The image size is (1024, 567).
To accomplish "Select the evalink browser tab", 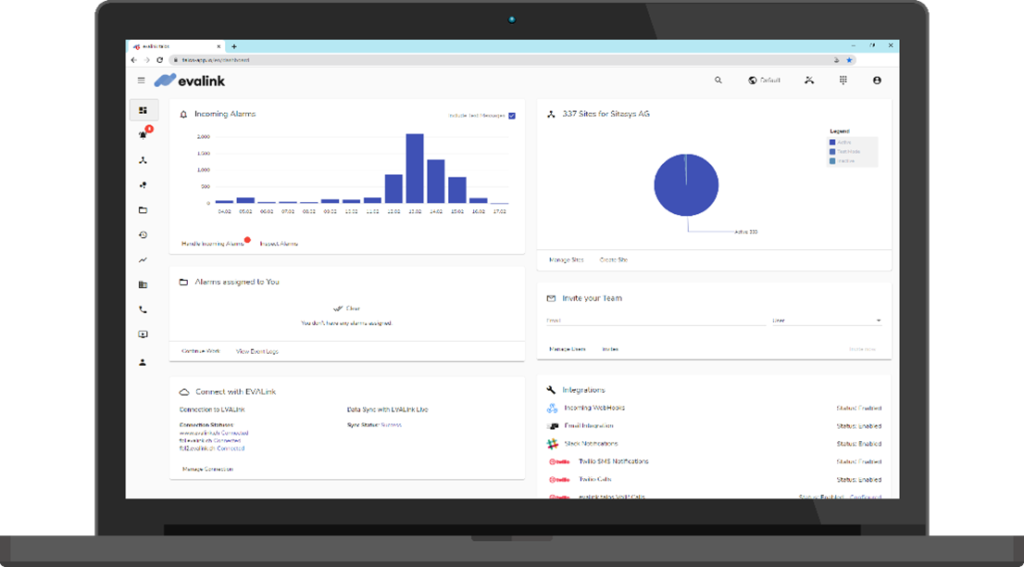I will point(175,47).
